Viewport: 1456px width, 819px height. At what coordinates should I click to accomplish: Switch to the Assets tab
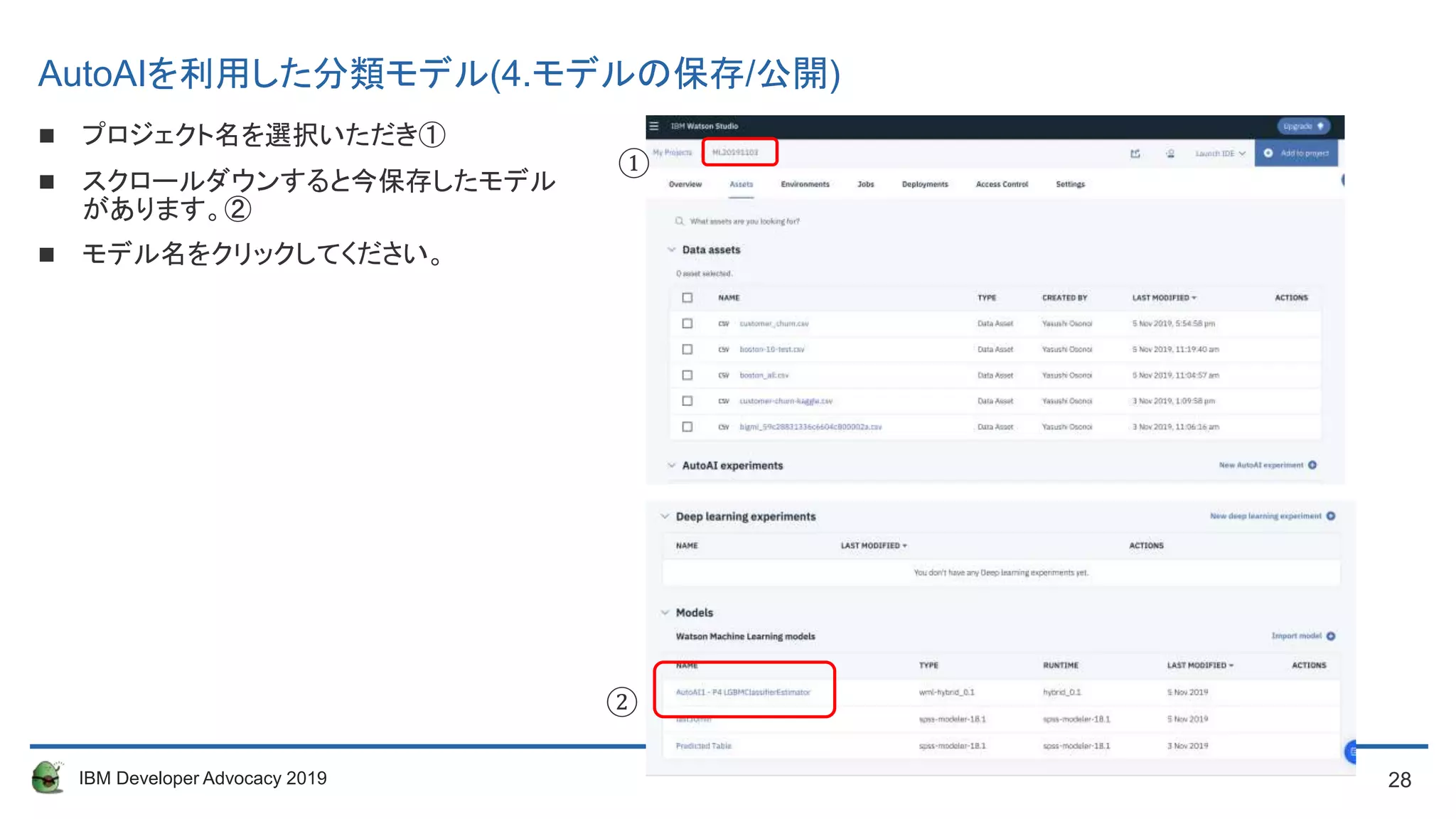[742, 184]
